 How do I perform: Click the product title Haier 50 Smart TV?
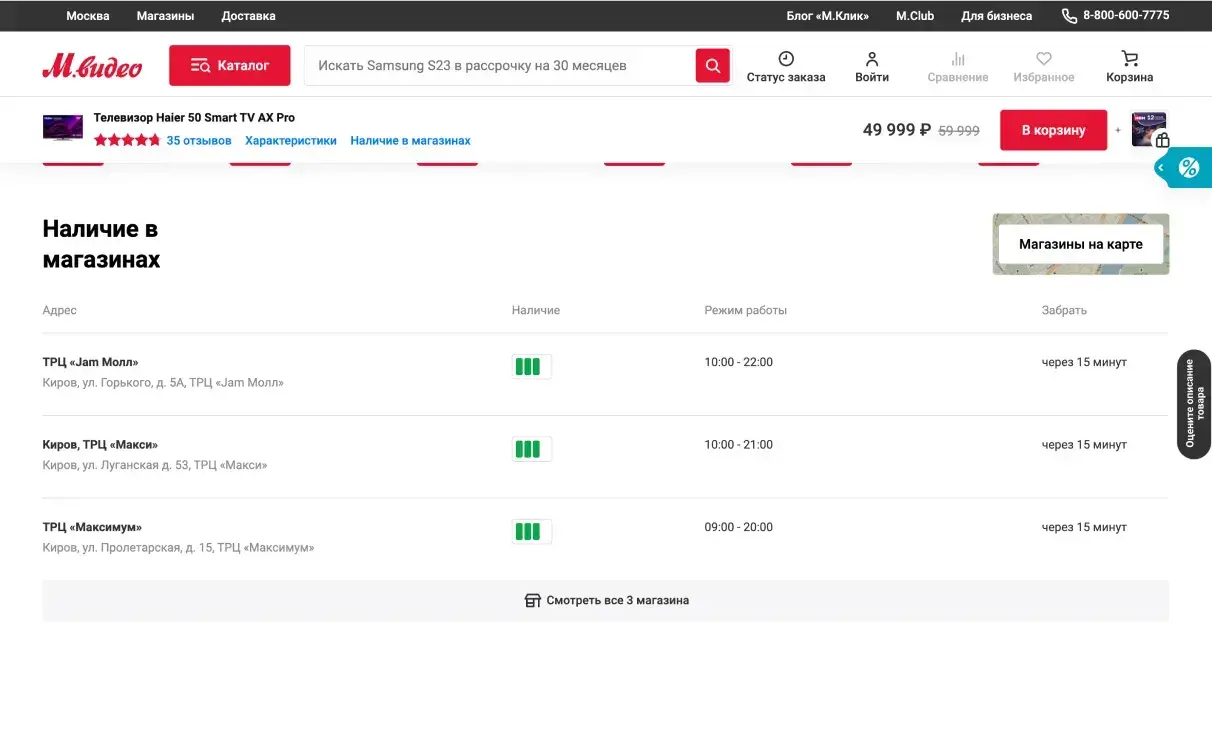point(194,118)
